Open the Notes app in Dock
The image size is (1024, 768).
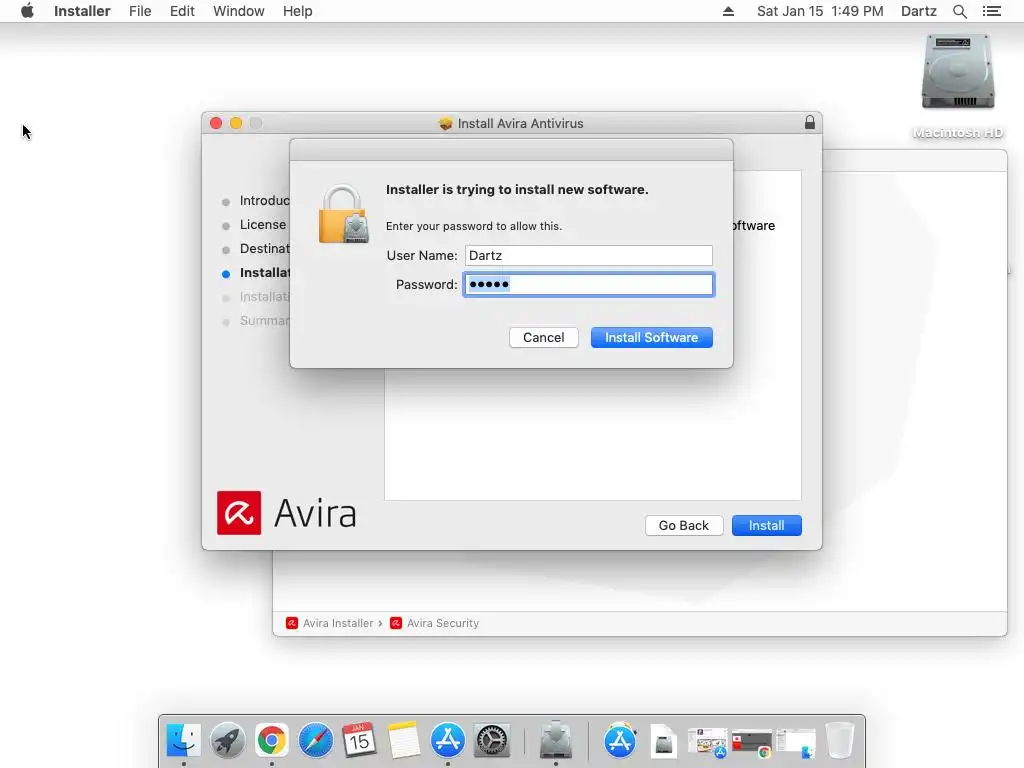click(404, 741)
